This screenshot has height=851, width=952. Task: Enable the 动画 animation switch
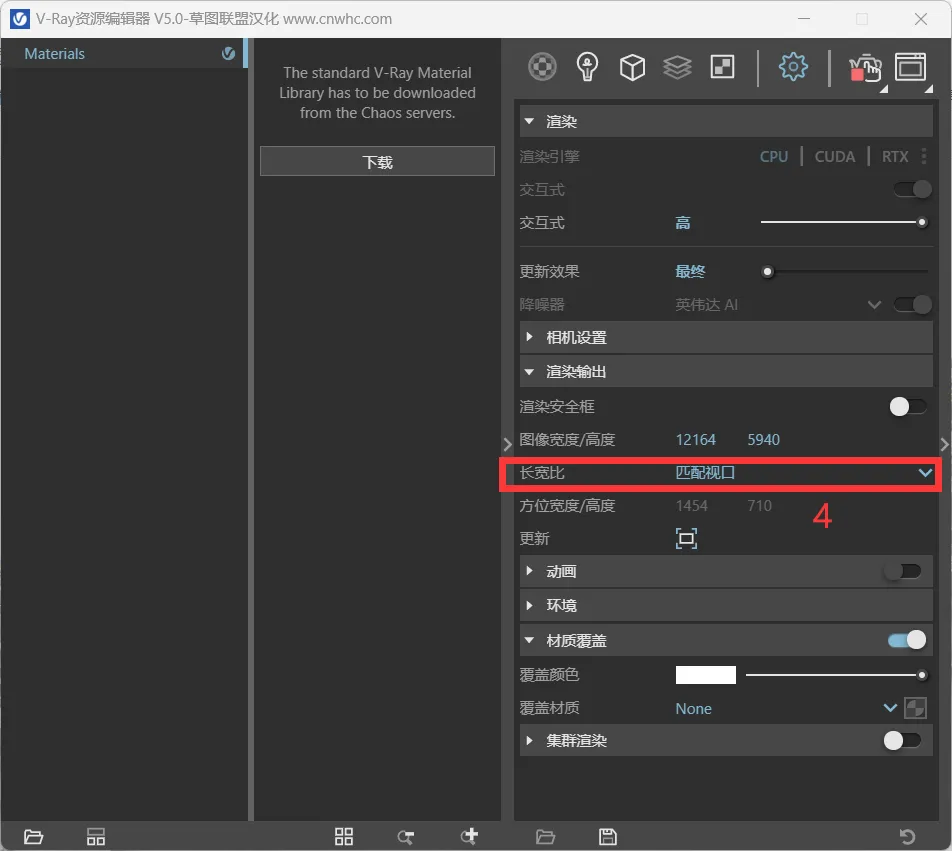tap(902, 571)
